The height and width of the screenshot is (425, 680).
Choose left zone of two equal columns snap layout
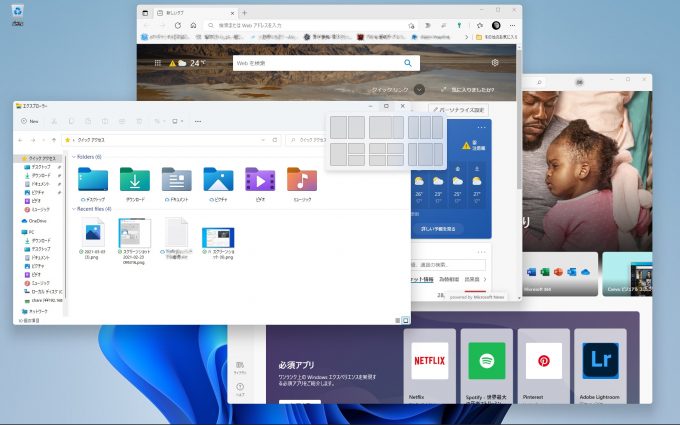tap(338, 128)
